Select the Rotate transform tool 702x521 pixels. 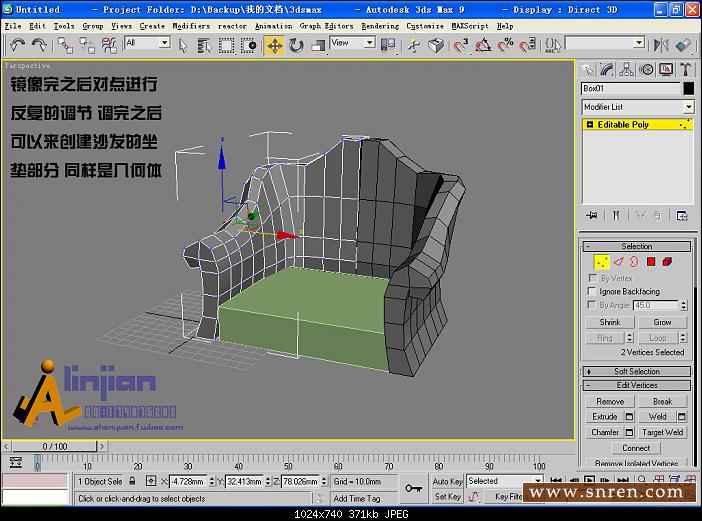coord(296,45)
